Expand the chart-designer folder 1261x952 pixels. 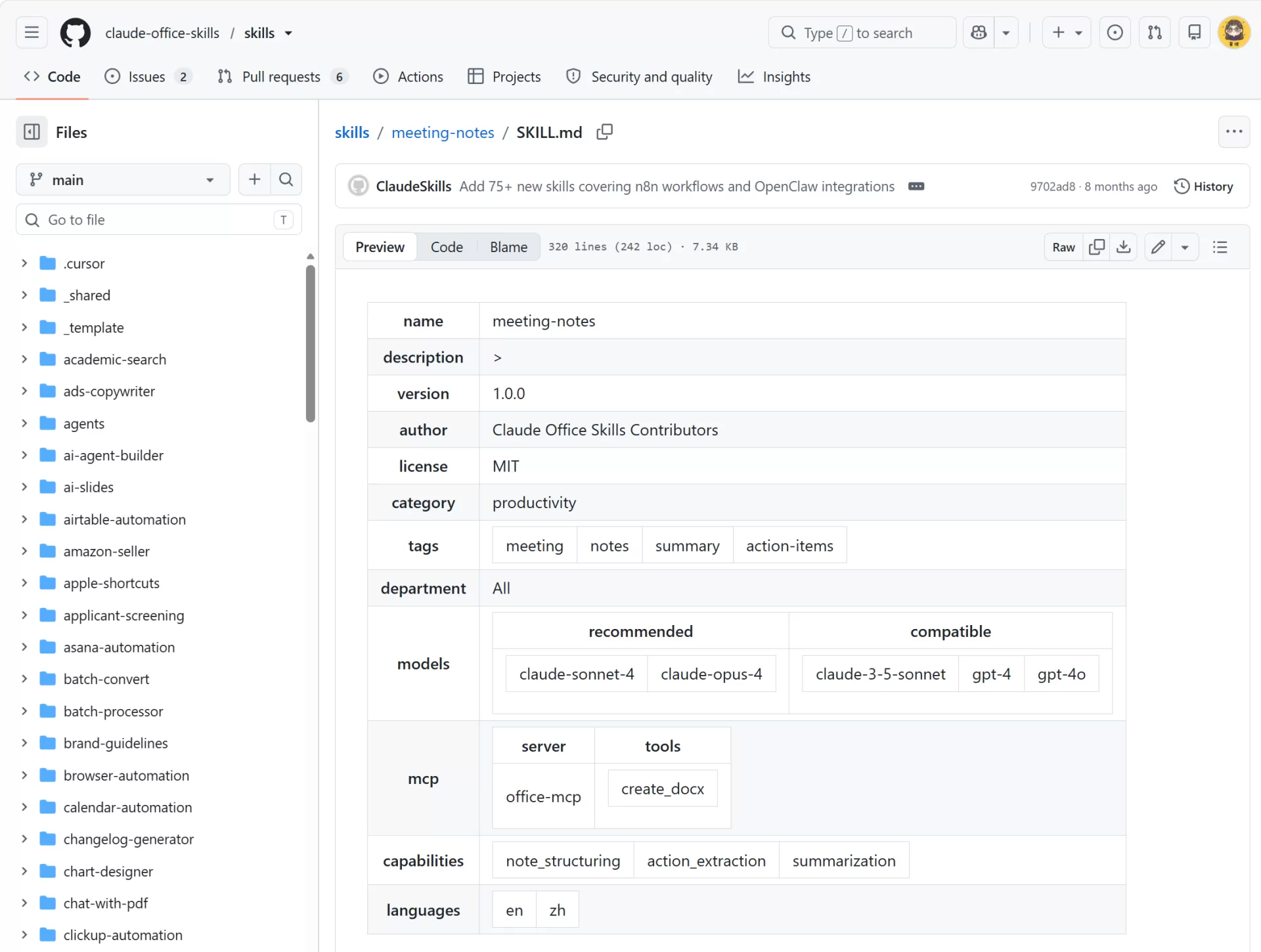coord(24,871)
